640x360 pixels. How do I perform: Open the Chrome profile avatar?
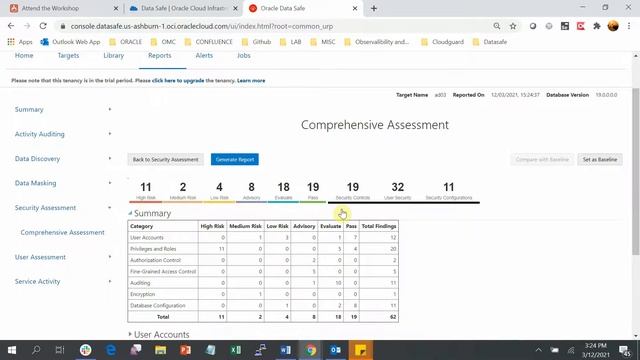coord(613,26)
